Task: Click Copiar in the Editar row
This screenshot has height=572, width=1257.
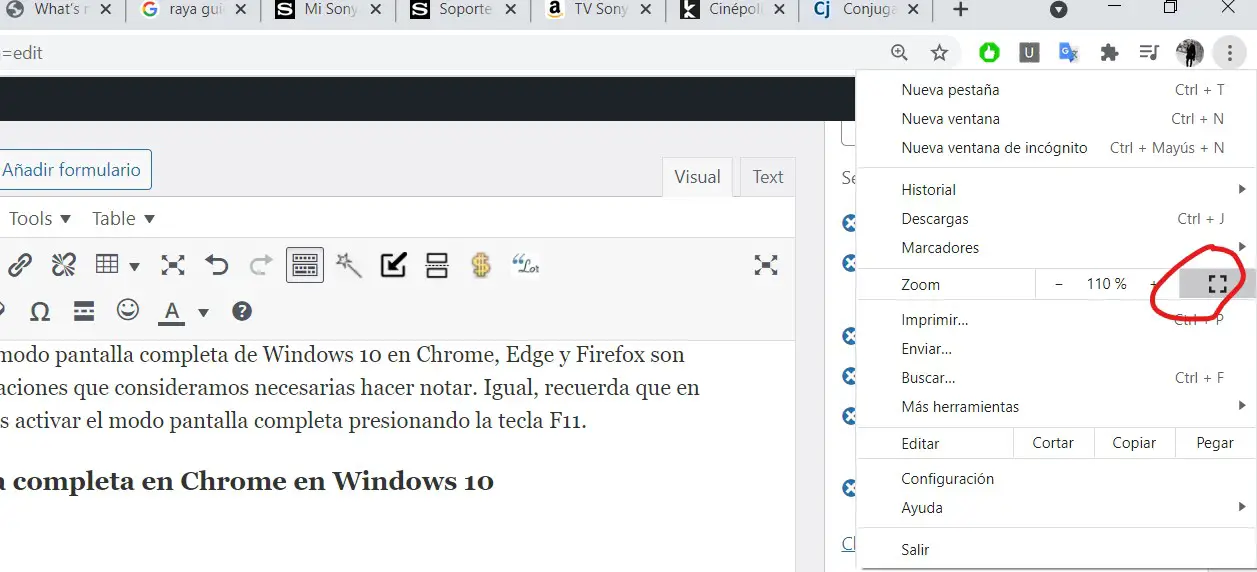Action: (1134, 444)
